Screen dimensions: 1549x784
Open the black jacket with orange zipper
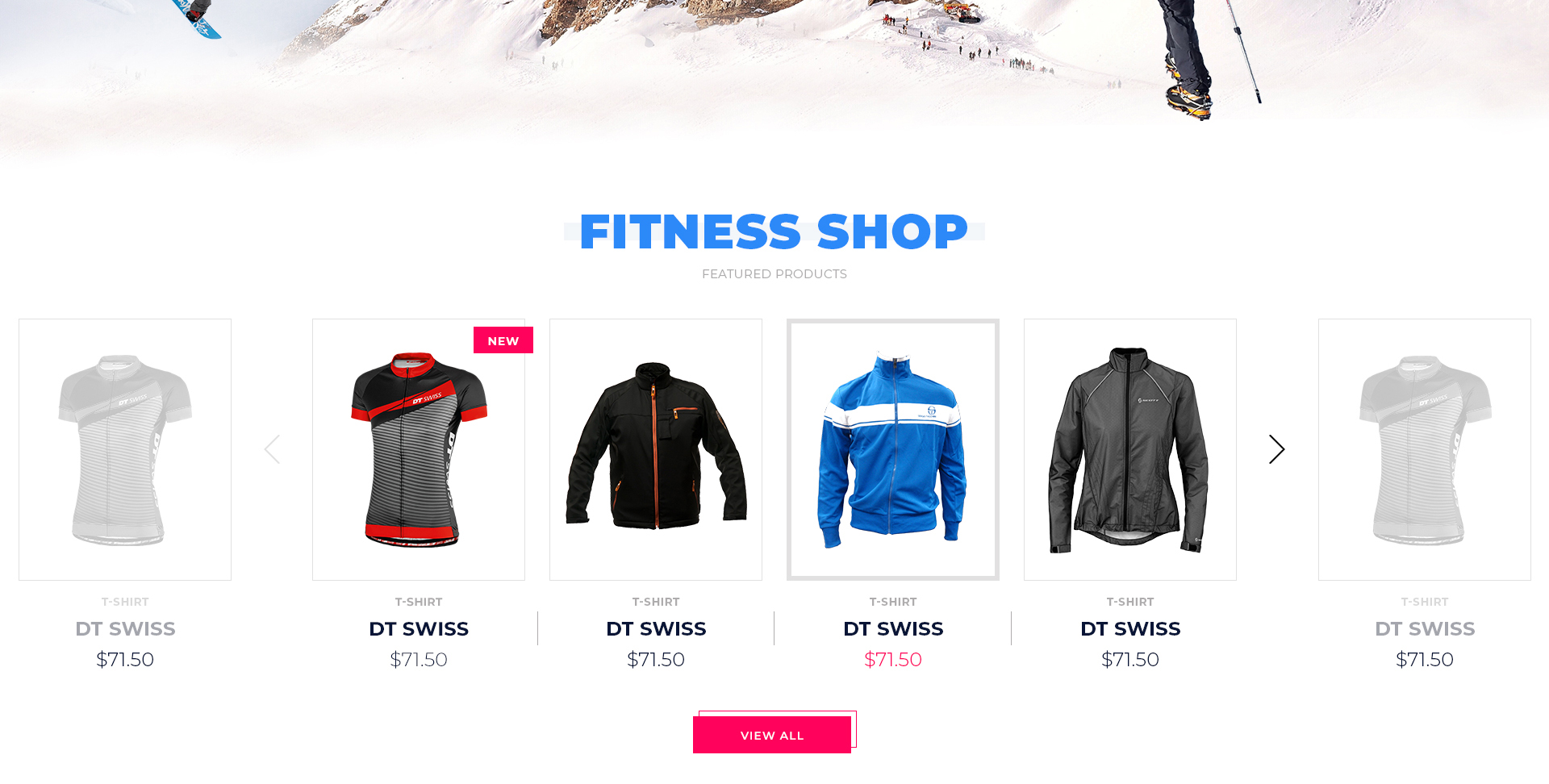[x=656, y=449]
